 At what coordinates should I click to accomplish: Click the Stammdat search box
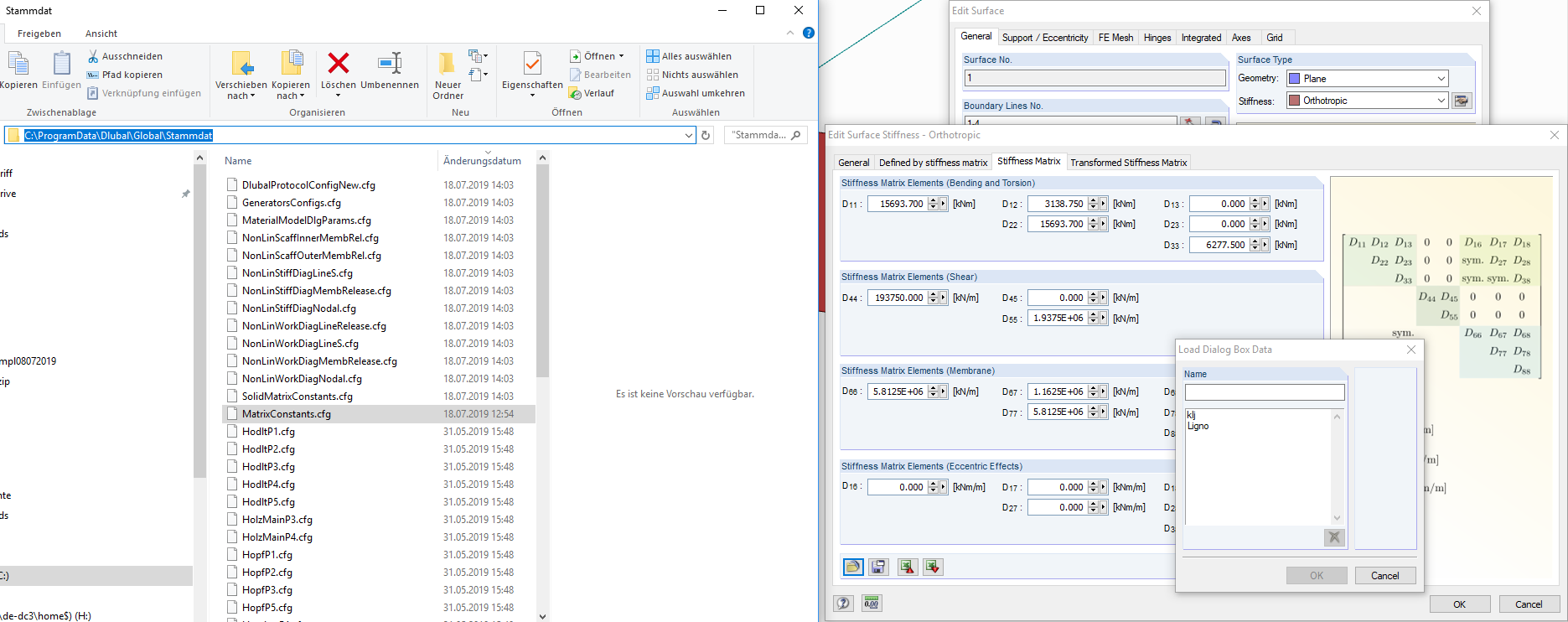(x=764, y=135)
